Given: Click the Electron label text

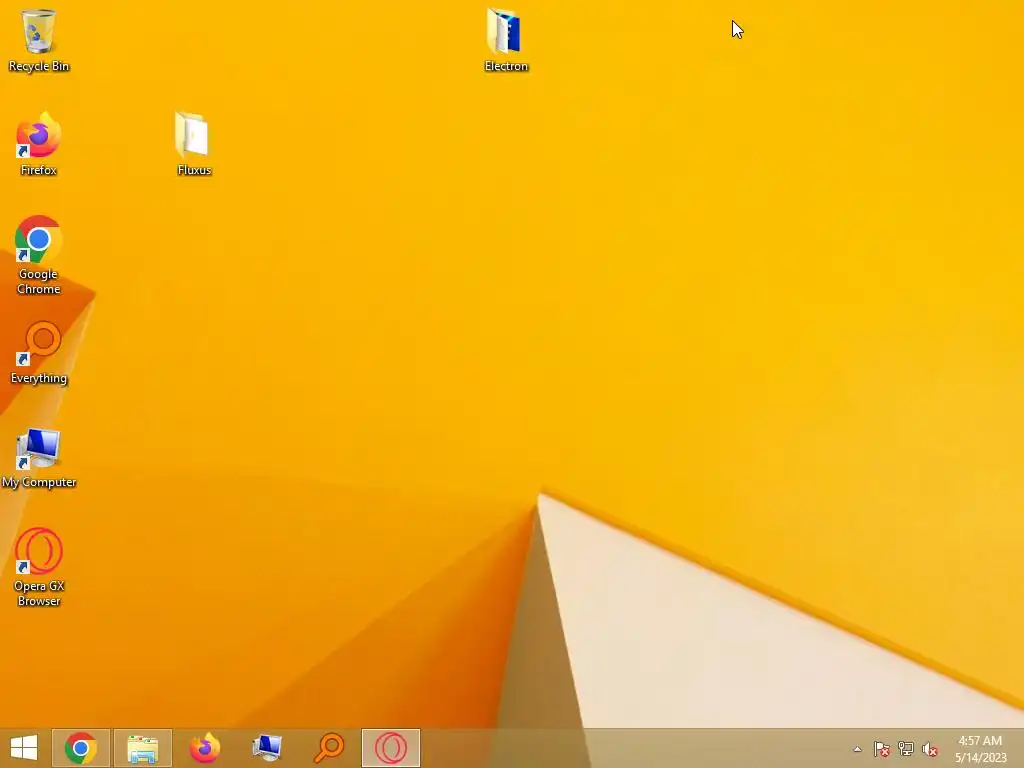Looking at the screenshot, I should (506, 66).
